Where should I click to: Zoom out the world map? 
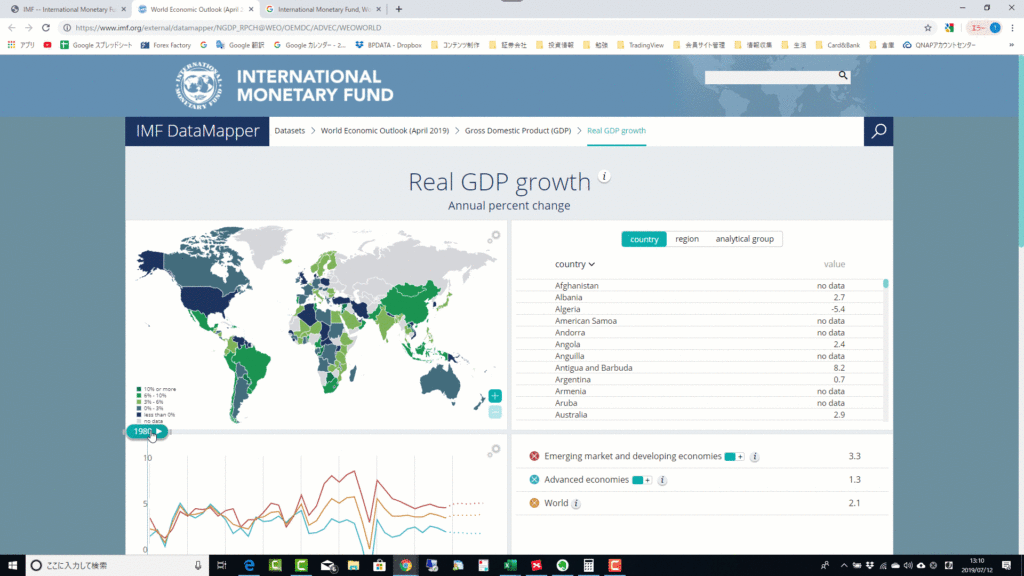[x=495, y=412]
